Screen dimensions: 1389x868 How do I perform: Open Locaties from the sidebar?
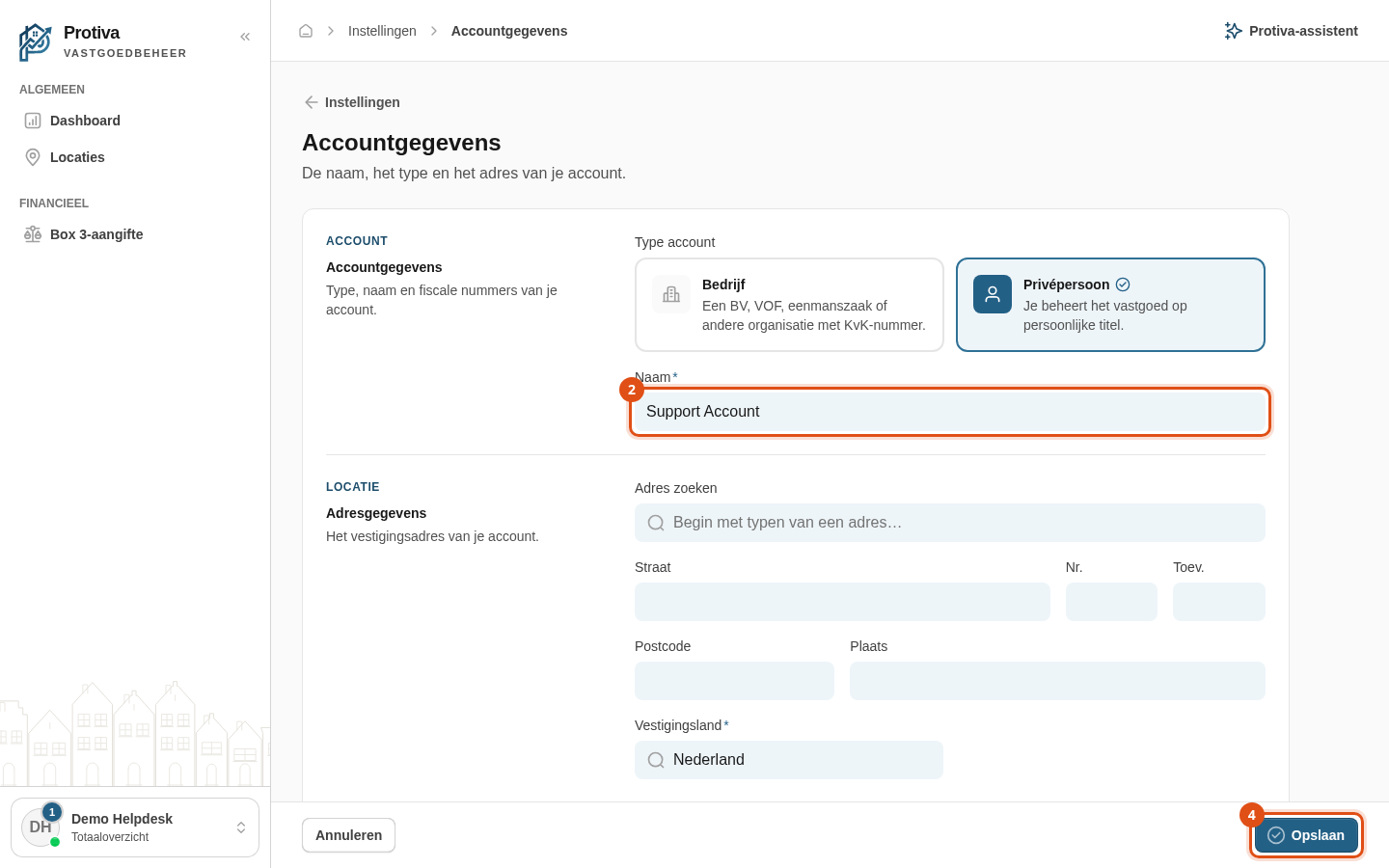[135, 157]
